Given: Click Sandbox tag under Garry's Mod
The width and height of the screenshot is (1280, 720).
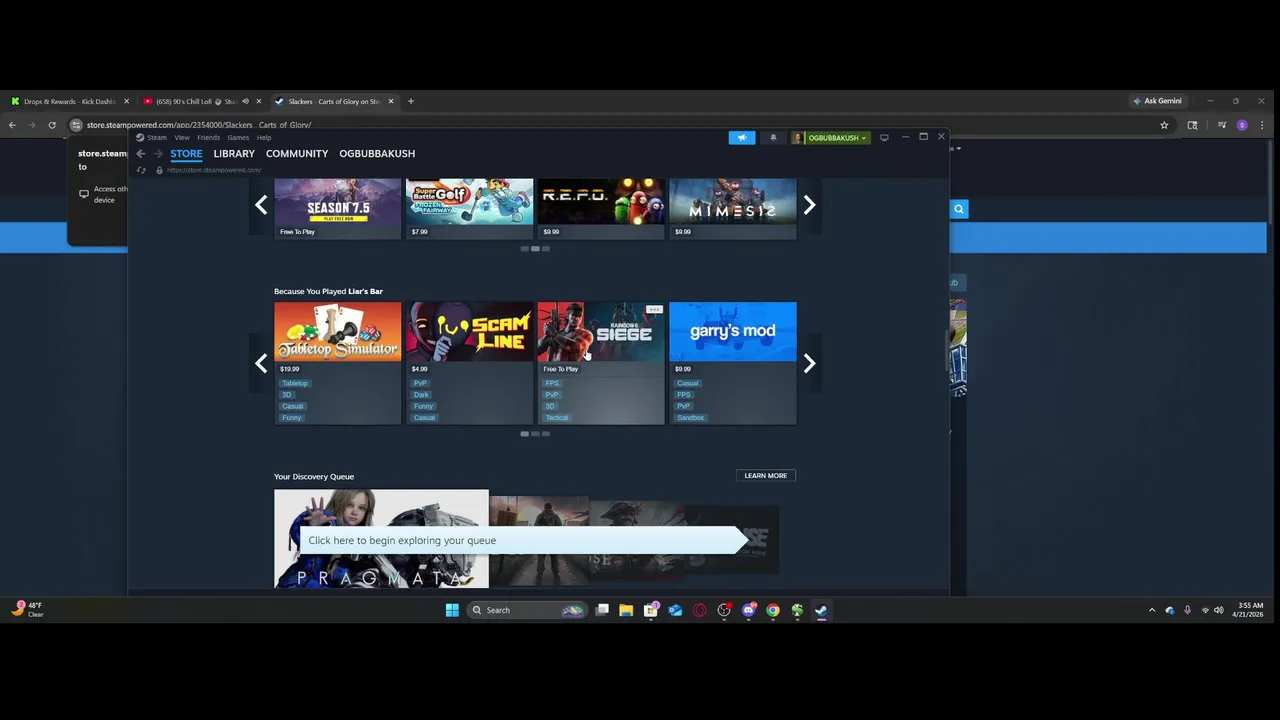Looking at the screenshot, I should coord(691,418).
